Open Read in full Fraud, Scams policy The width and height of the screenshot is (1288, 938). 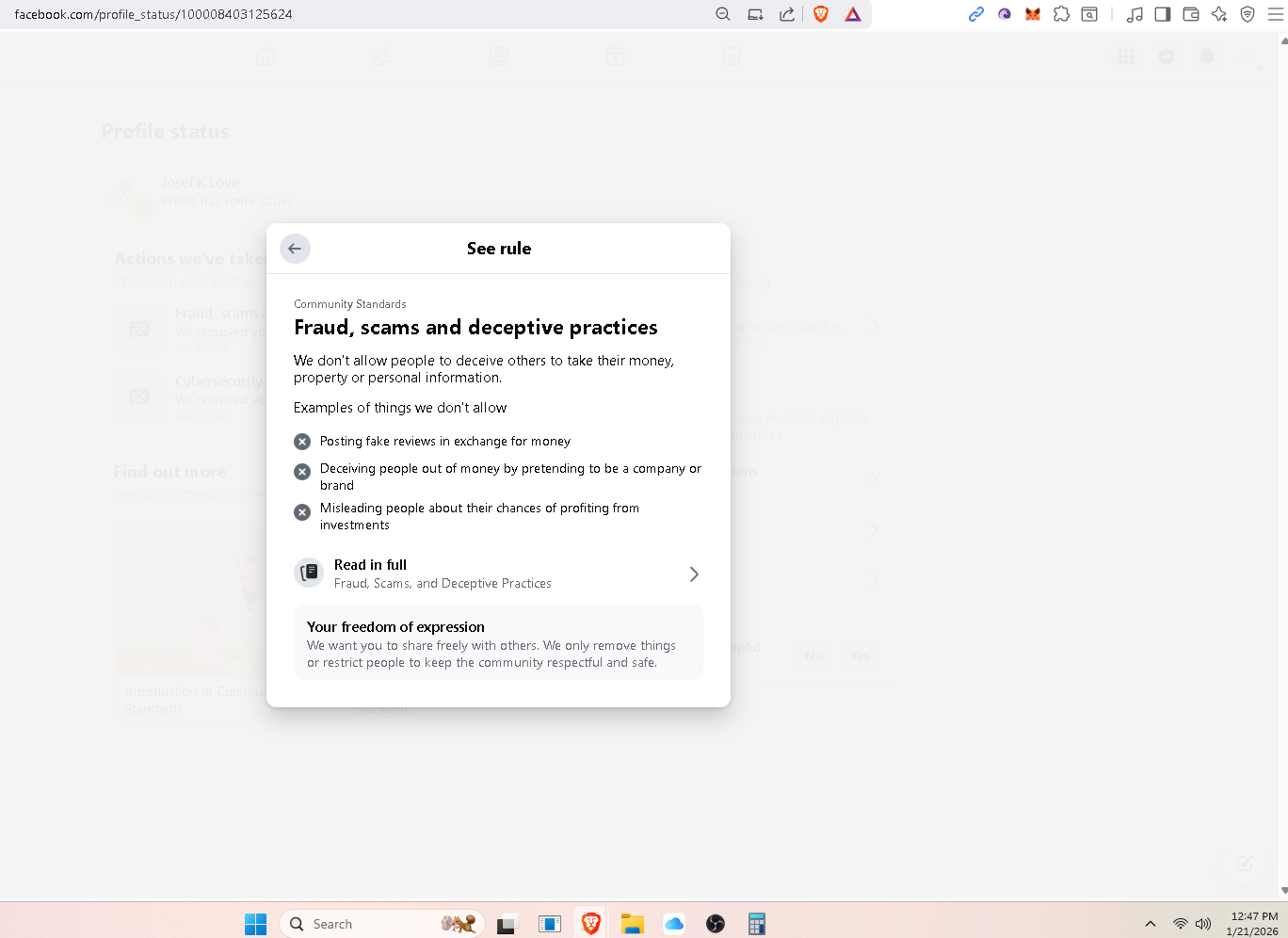pyautogui.click(x=443, y=574)
